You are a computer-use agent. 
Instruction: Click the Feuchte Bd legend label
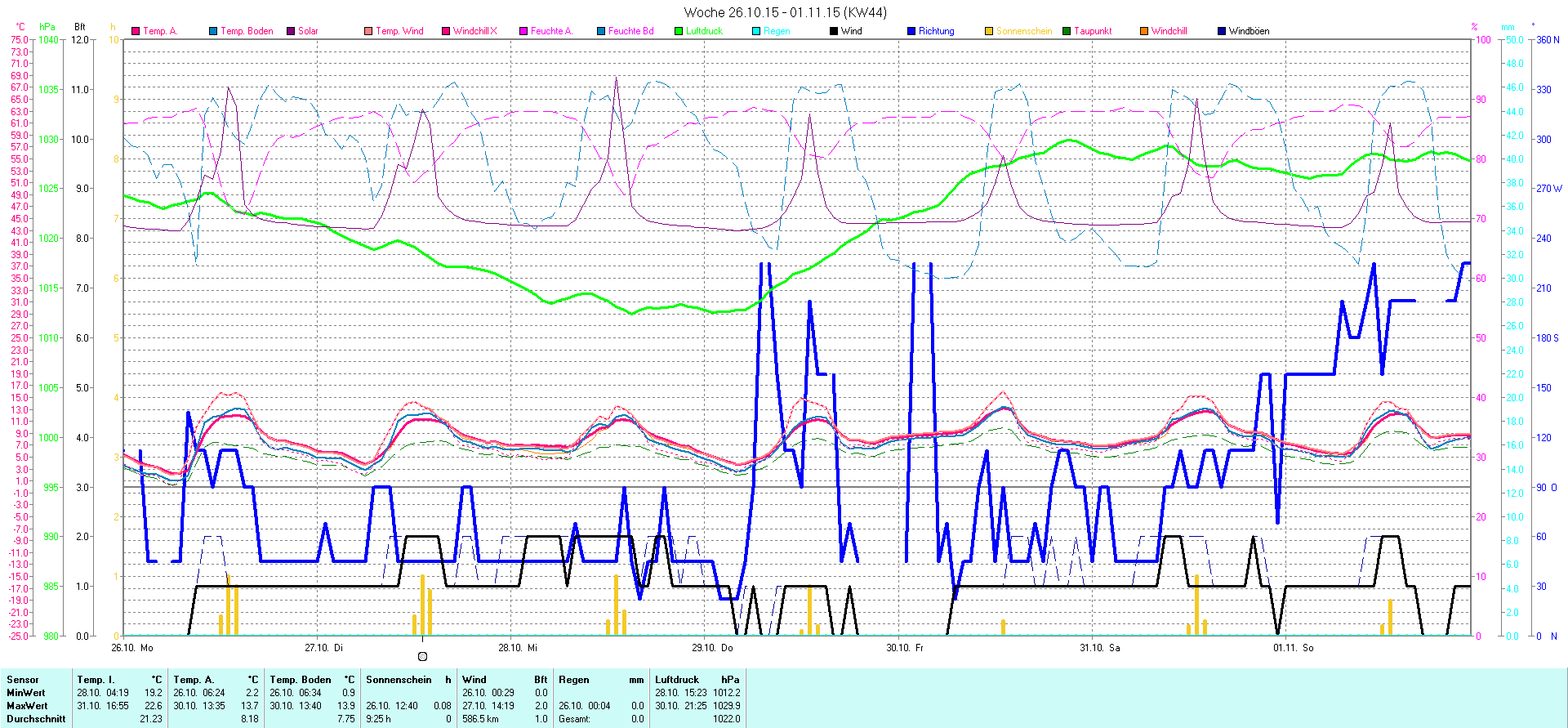coord(630,31)
